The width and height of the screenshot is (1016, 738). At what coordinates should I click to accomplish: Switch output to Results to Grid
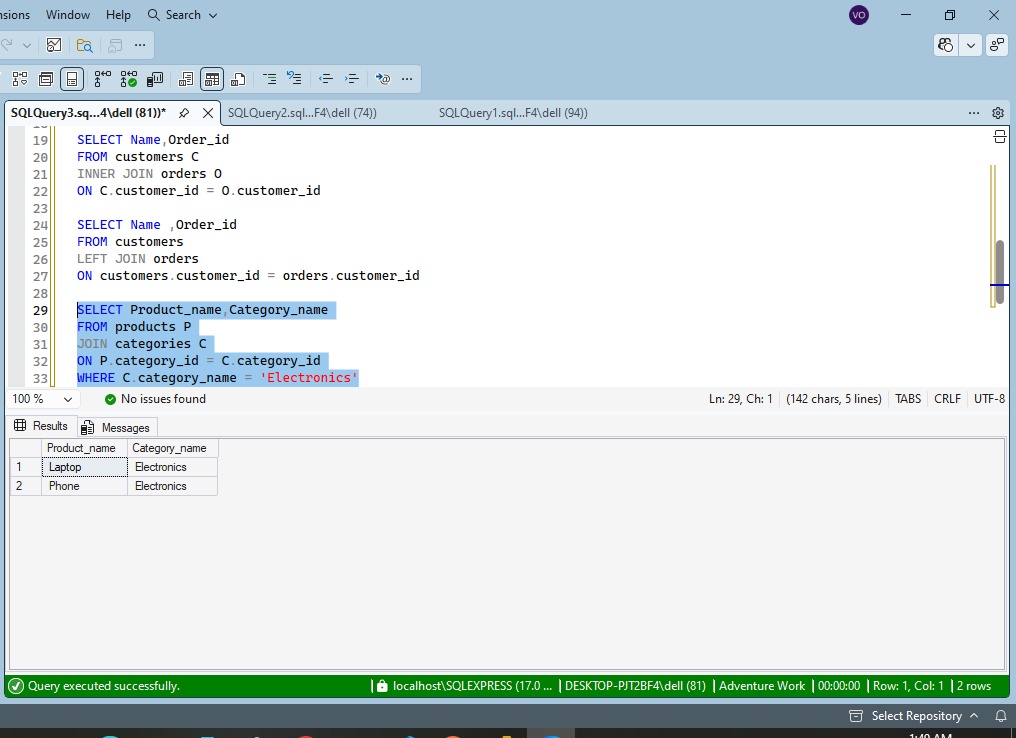tap(212, 79)
